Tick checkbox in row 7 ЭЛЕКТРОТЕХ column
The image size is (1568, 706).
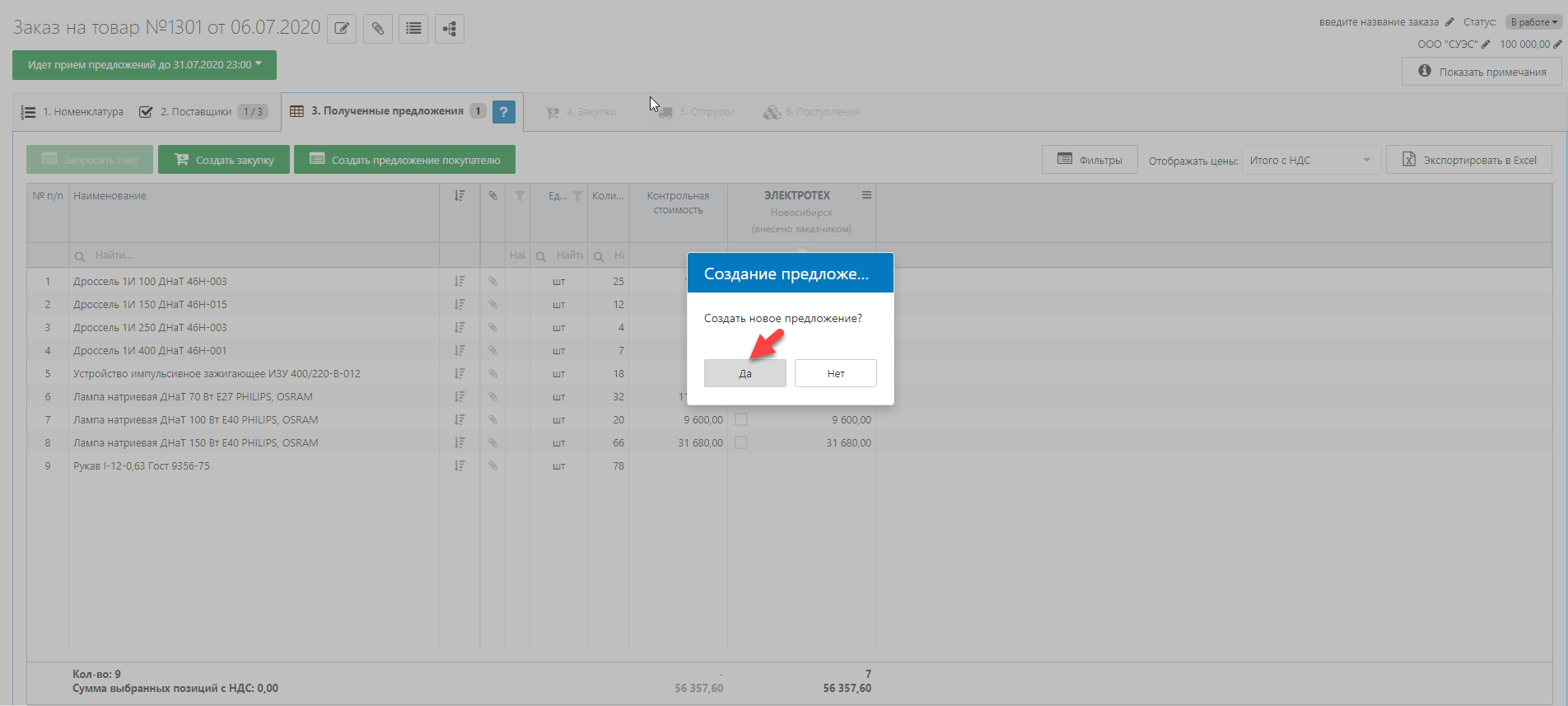point(741,420)
